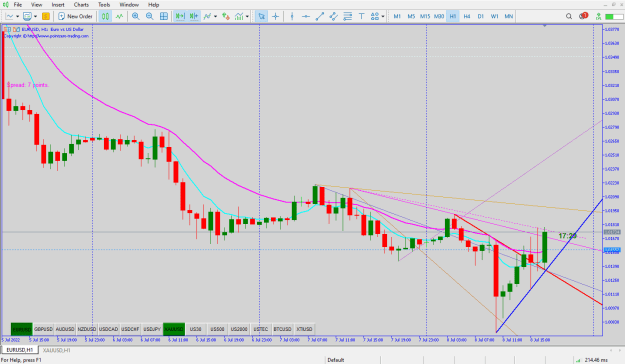Click the Default profile status text
625x364 pixels.
click(x=336, y=360)
